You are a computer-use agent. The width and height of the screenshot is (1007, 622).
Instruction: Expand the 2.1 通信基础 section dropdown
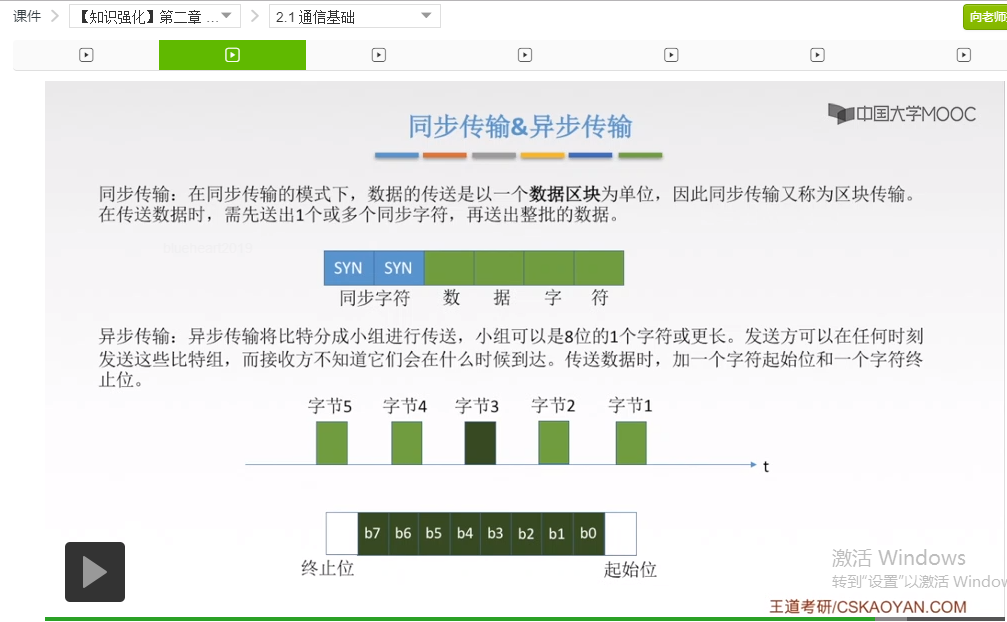[x=355, y=16]
